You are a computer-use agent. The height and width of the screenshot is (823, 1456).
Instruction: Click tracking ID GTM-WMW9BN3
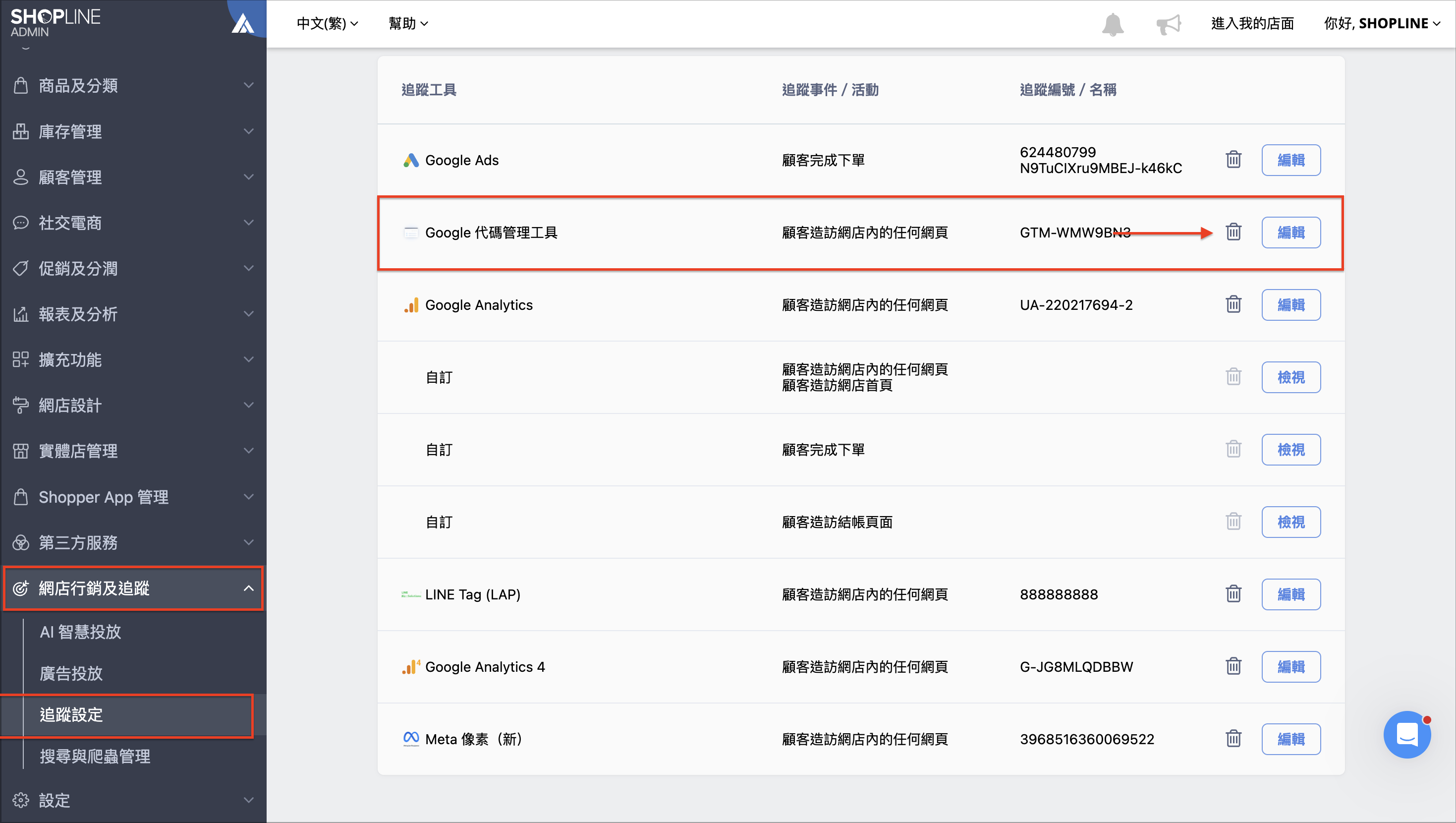click(x=1075, y=233)
